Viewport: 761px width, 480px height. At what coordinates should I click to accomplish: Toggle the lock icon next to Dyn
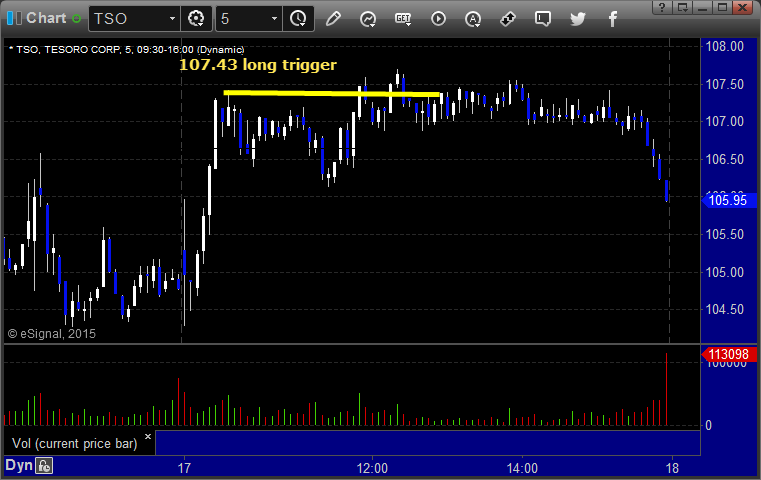[44, 466]
